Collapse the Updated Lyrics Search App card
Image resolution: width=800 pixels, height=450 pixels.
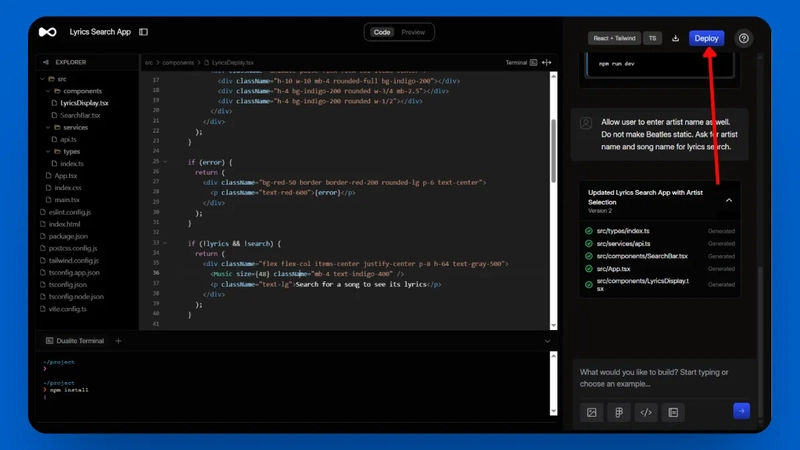tap(729, 201)
